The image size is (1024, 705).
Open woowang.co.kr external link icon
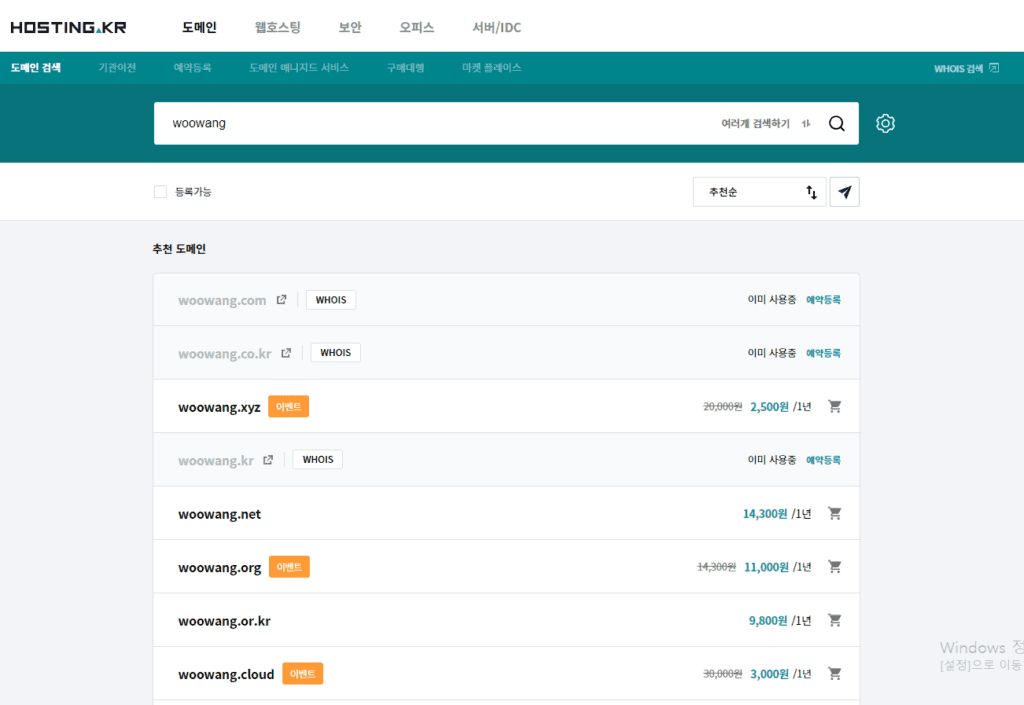[x=287, y=353]
